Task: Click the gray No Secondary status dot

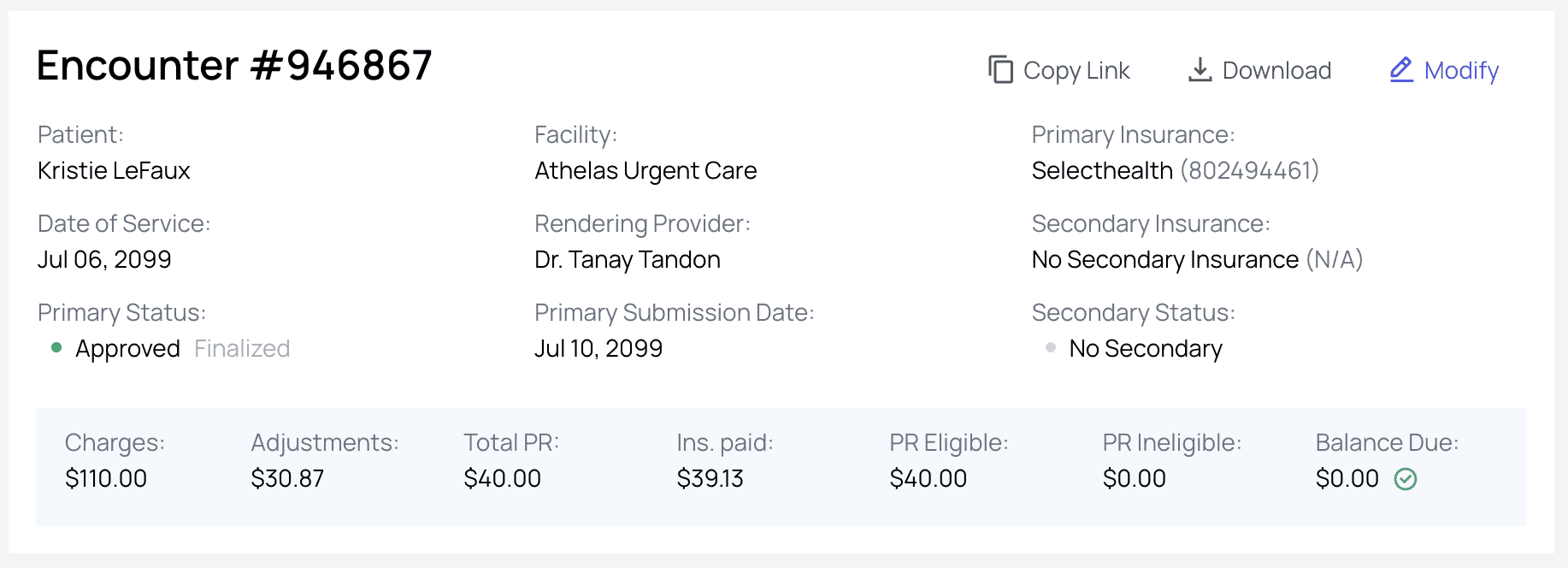Action: click(x=1051, y=347)
